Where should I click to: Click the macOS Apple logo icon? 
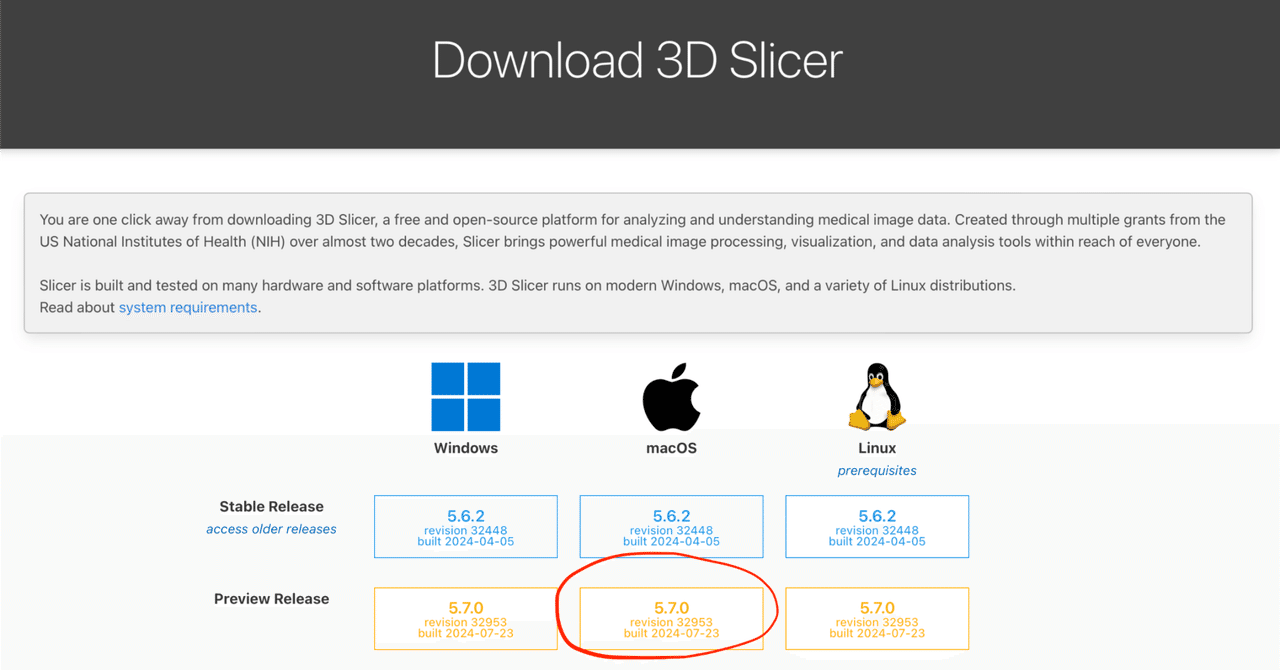pos(671,394)
